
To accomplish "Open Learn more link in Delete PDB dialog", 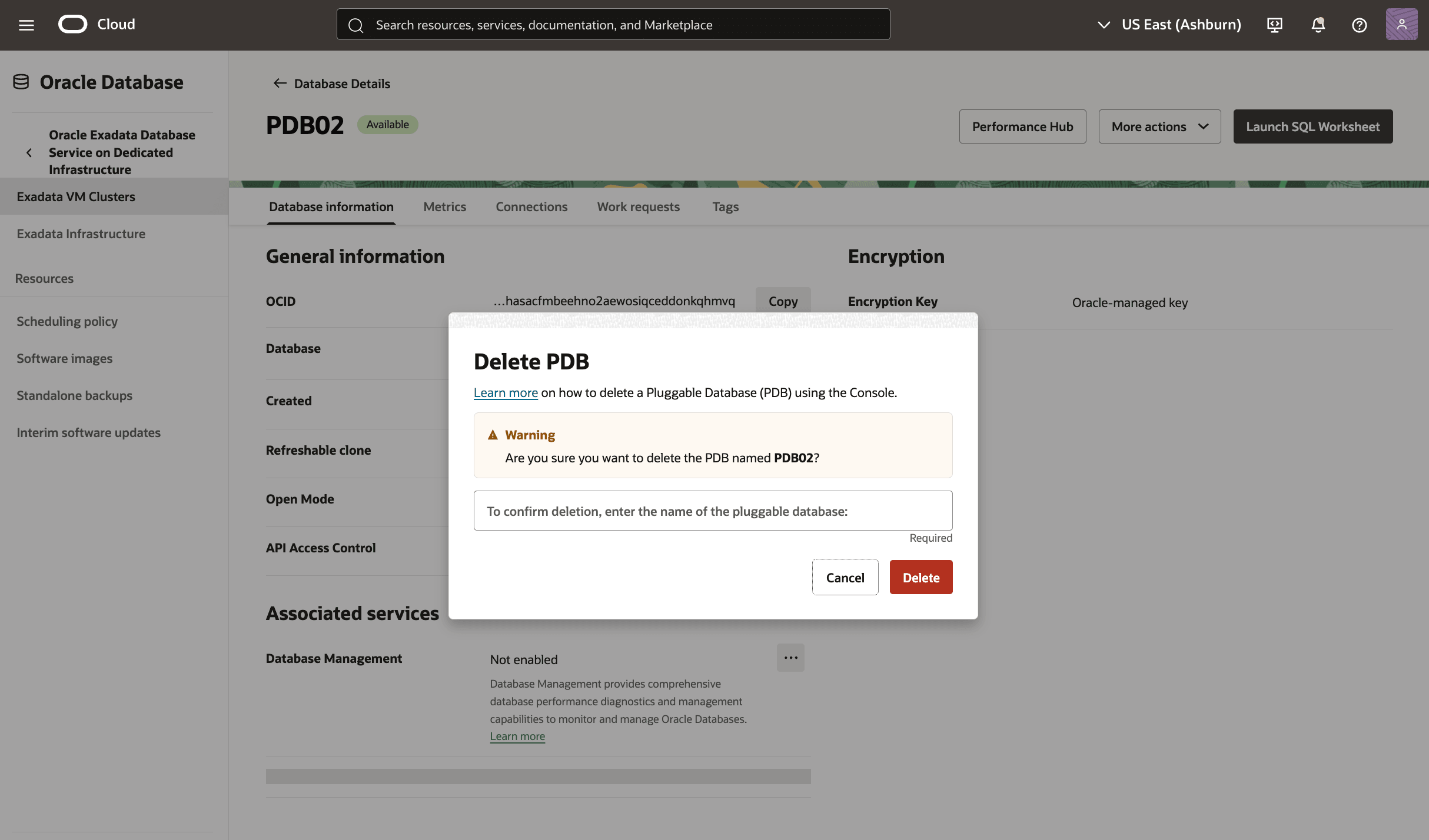I will 505,393.
